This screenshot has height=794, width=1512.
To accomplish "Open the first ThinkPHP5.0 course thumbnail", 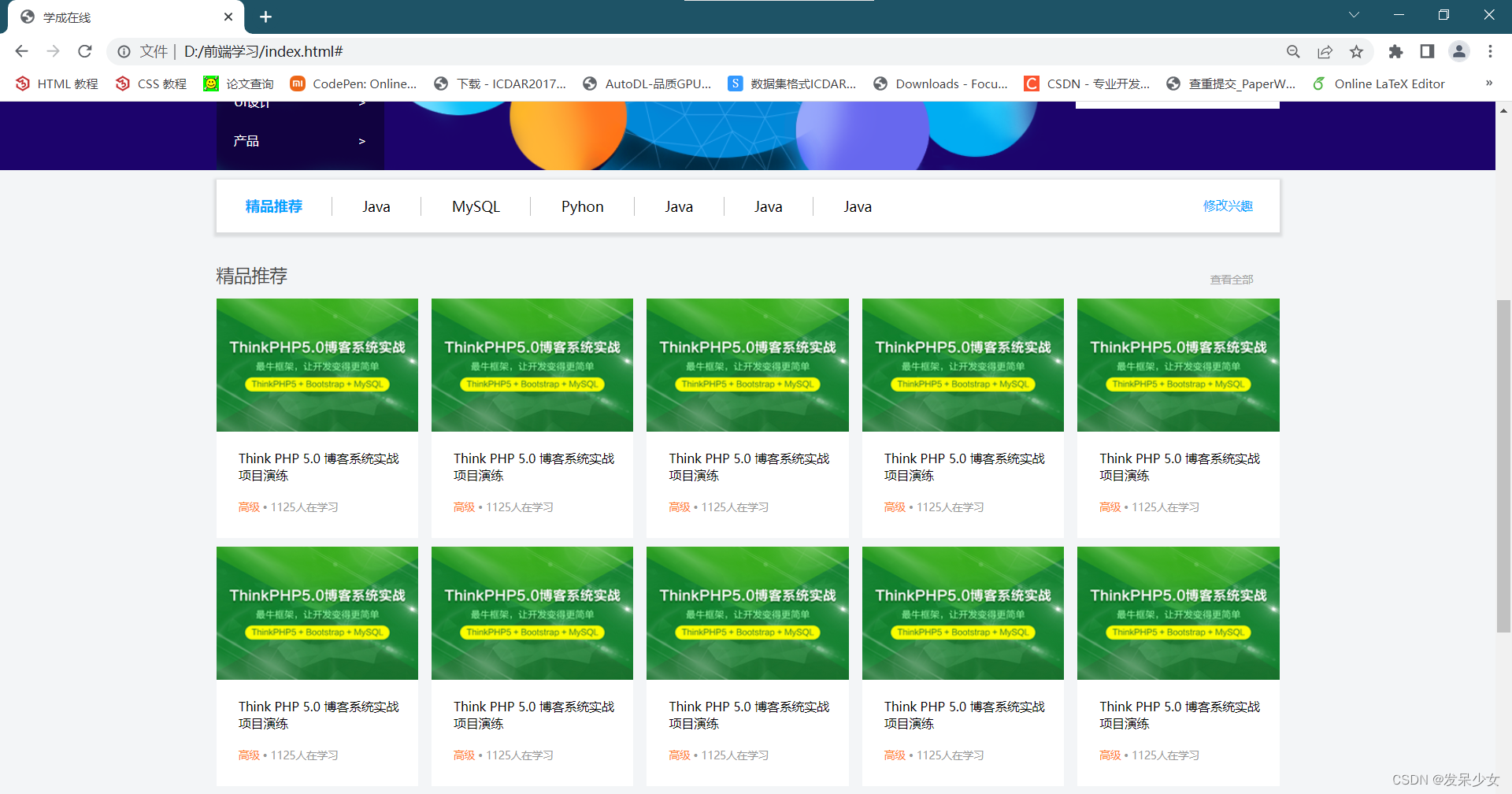I will [x=317, y=365].
